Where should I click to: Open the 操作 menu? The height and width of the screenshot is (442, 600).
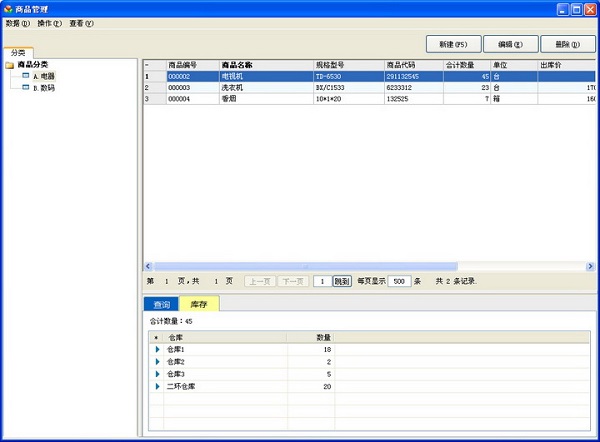click(49, 23)
